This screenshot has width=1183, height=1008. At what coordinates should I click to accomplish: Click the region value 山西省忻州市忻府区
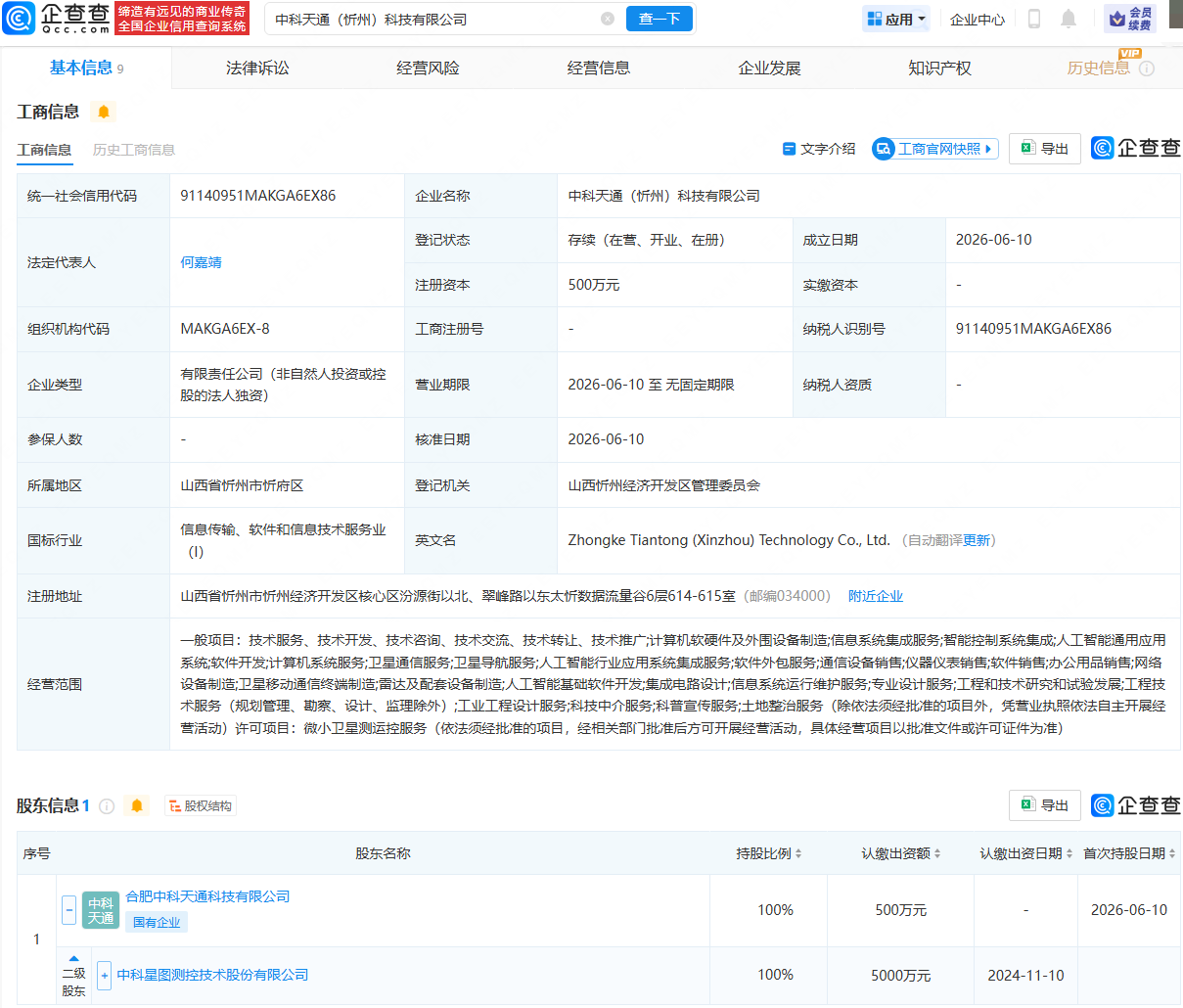242,485
